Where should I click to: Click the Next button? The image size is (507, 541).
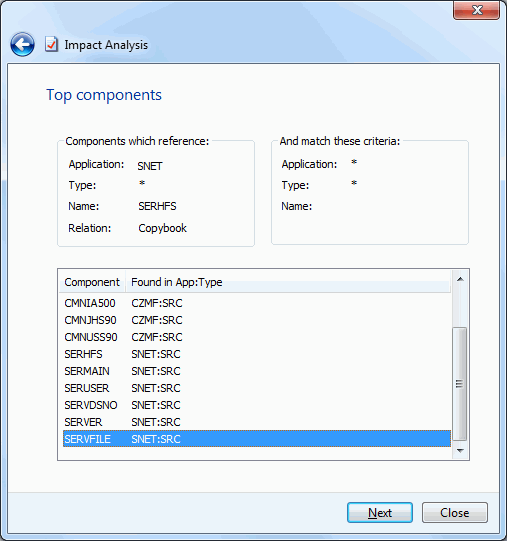pyautogui.click(x=380, y=513)
